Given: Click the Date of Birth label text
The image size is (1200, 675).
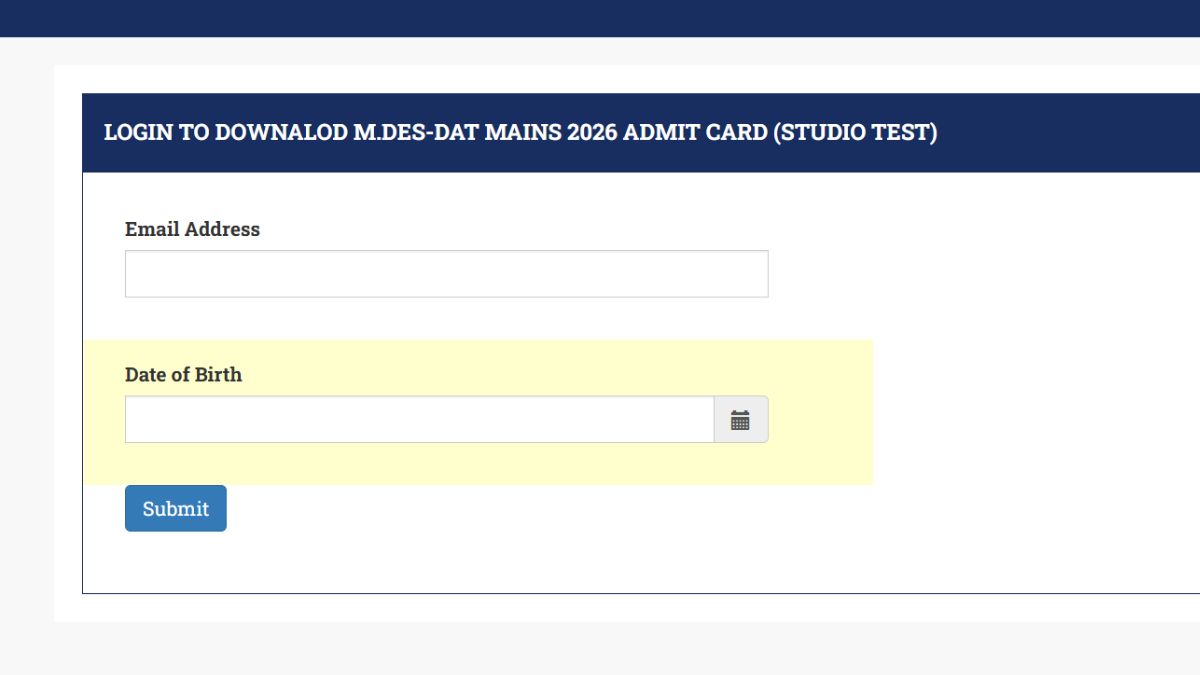Looking at the screenshot, I should pyautogui.click(x=183, y=374).
